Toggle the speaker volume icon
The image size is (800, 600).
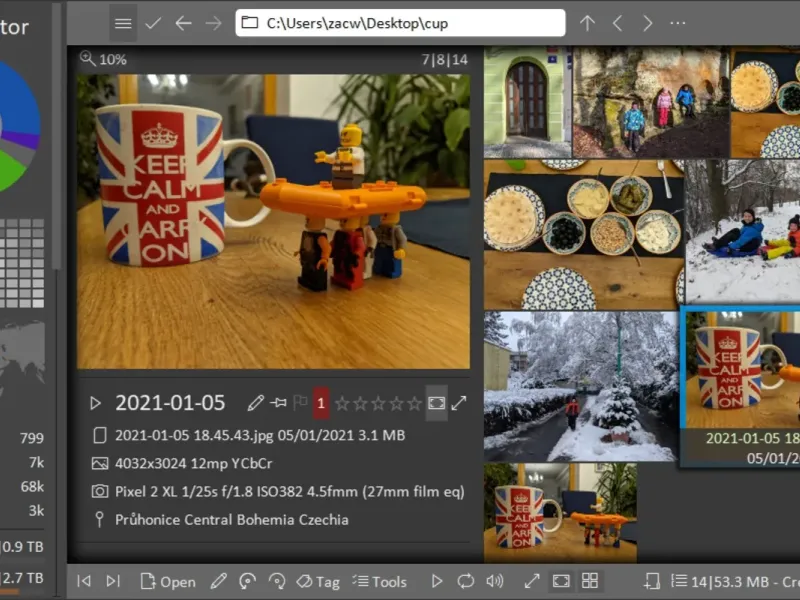tap(495, 581)
